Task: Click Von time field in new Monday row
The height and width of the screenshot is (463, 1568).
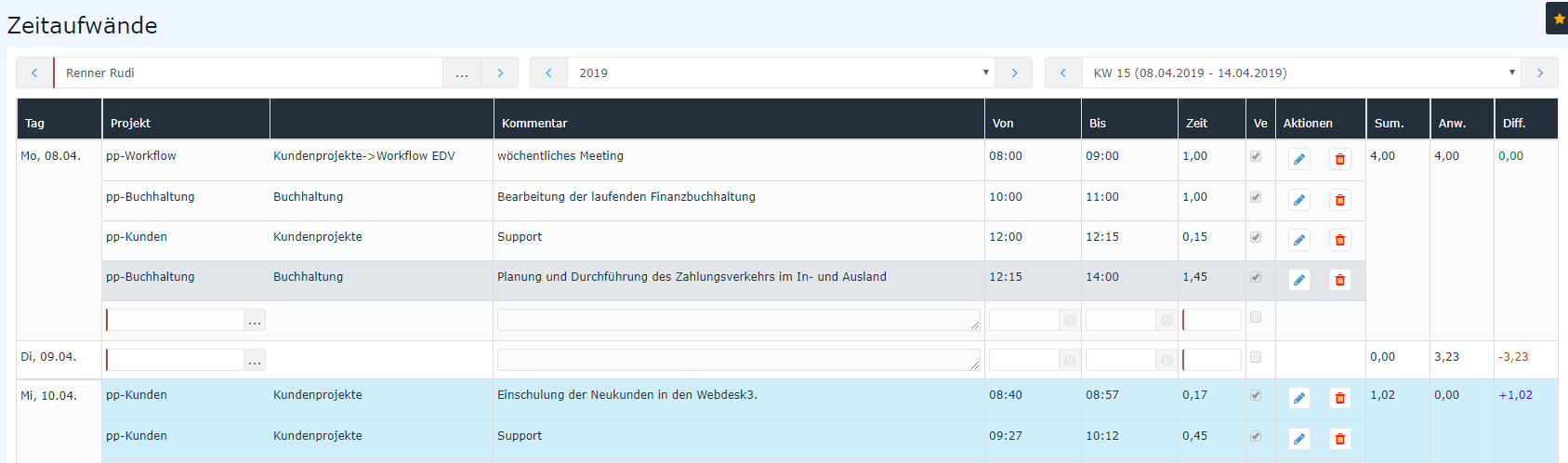Action: pos(1024,320)
